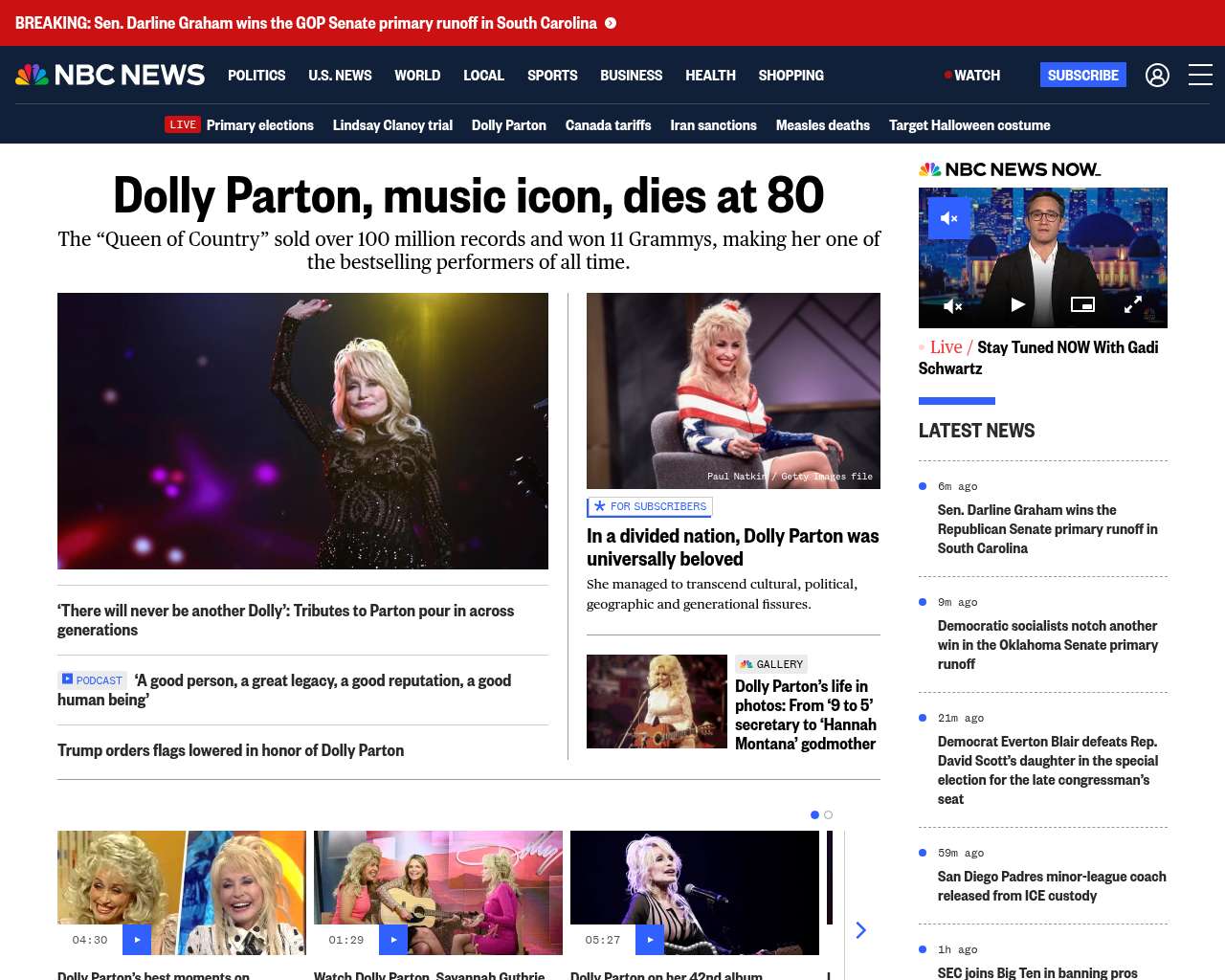Screen dimensions: 1225x980
Task: Click the FOR SUBSCRIBERS badge
Action: pyautogui.click(x=650, y=506)
